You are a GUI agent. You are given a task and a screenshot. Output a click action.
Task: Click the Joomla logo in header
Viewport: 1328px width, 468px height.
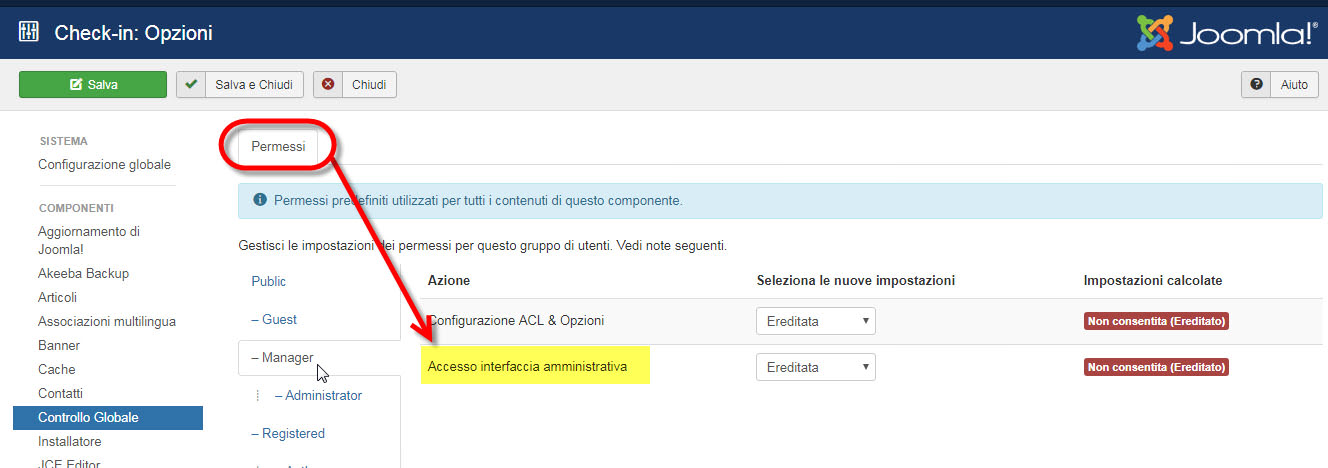point(1227,33)
